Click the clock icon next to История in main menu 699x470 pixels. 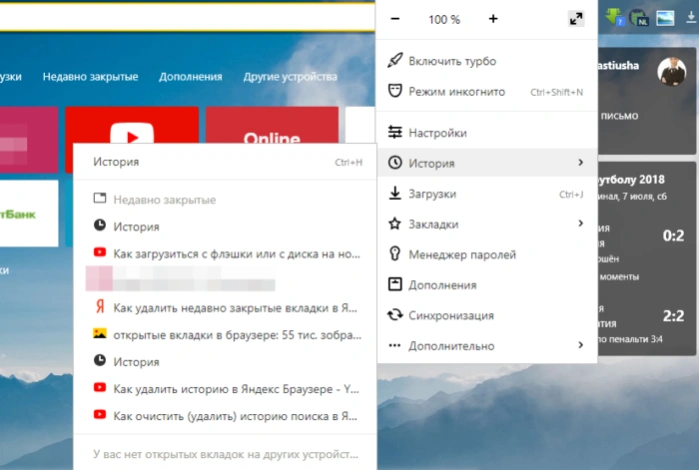(395, 163)
